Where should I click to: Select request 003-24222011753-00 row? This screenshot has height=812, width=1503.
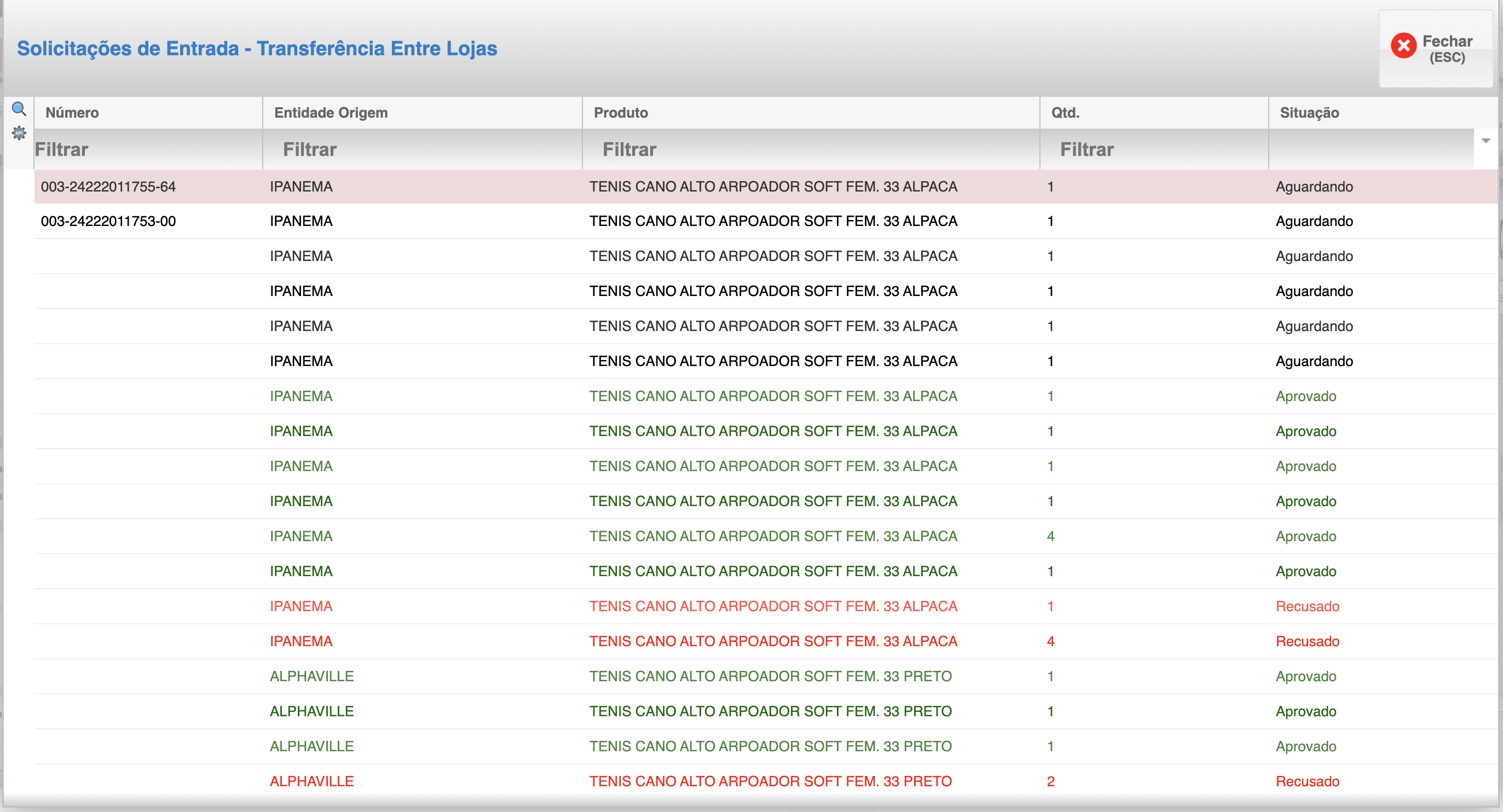(x=108, y=221)
